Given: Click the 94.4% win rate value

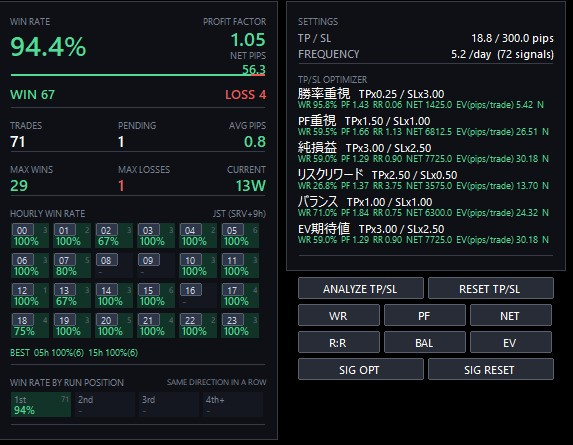Looking at the screenshot, I should click(x=48, y=47).
